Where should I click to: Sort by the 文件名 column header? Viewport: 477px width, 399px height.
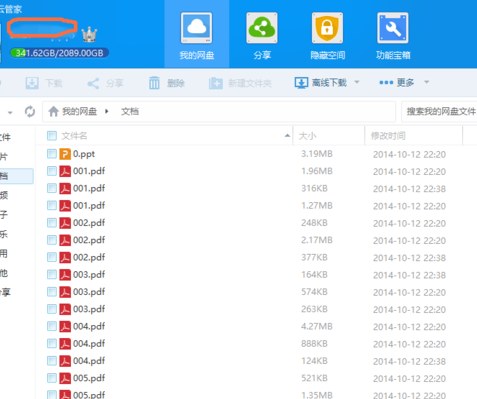(x=74, y=136)
